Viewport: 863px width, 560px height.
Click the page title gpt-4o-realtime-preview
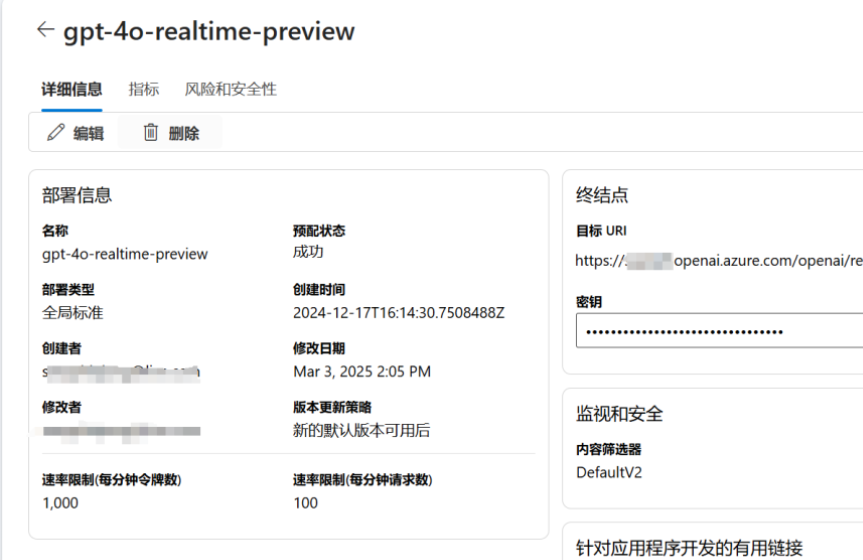(209, 31)
